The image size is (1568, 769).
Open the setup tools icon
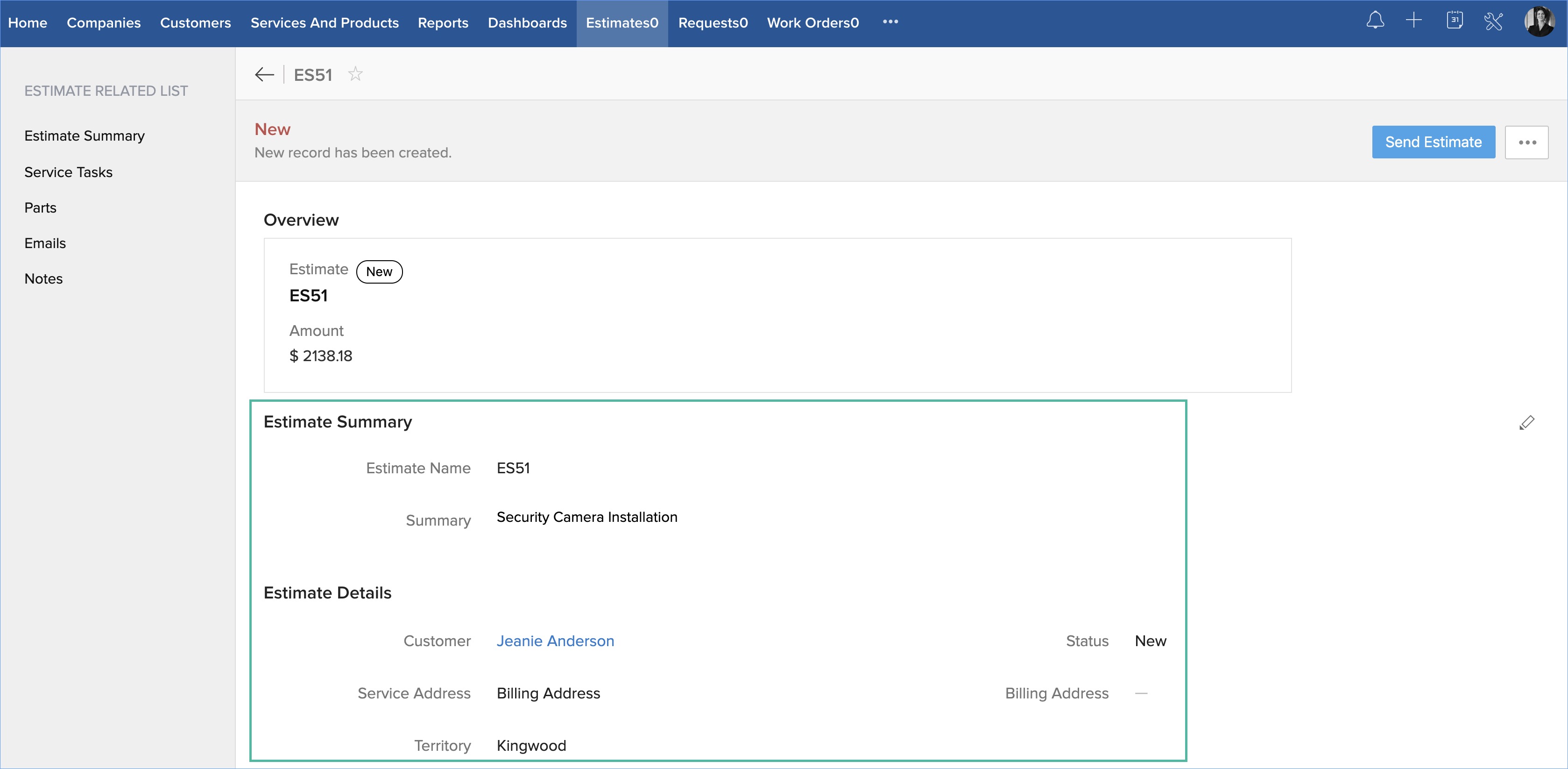(1493, 21)
